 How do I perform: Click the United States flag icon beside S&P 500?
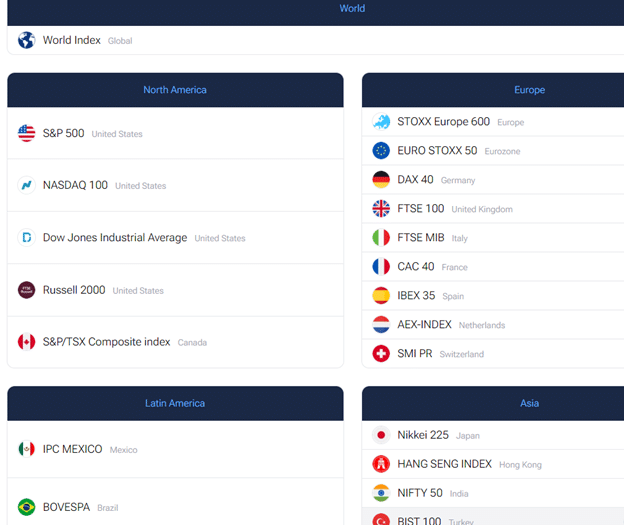point(27,133)
